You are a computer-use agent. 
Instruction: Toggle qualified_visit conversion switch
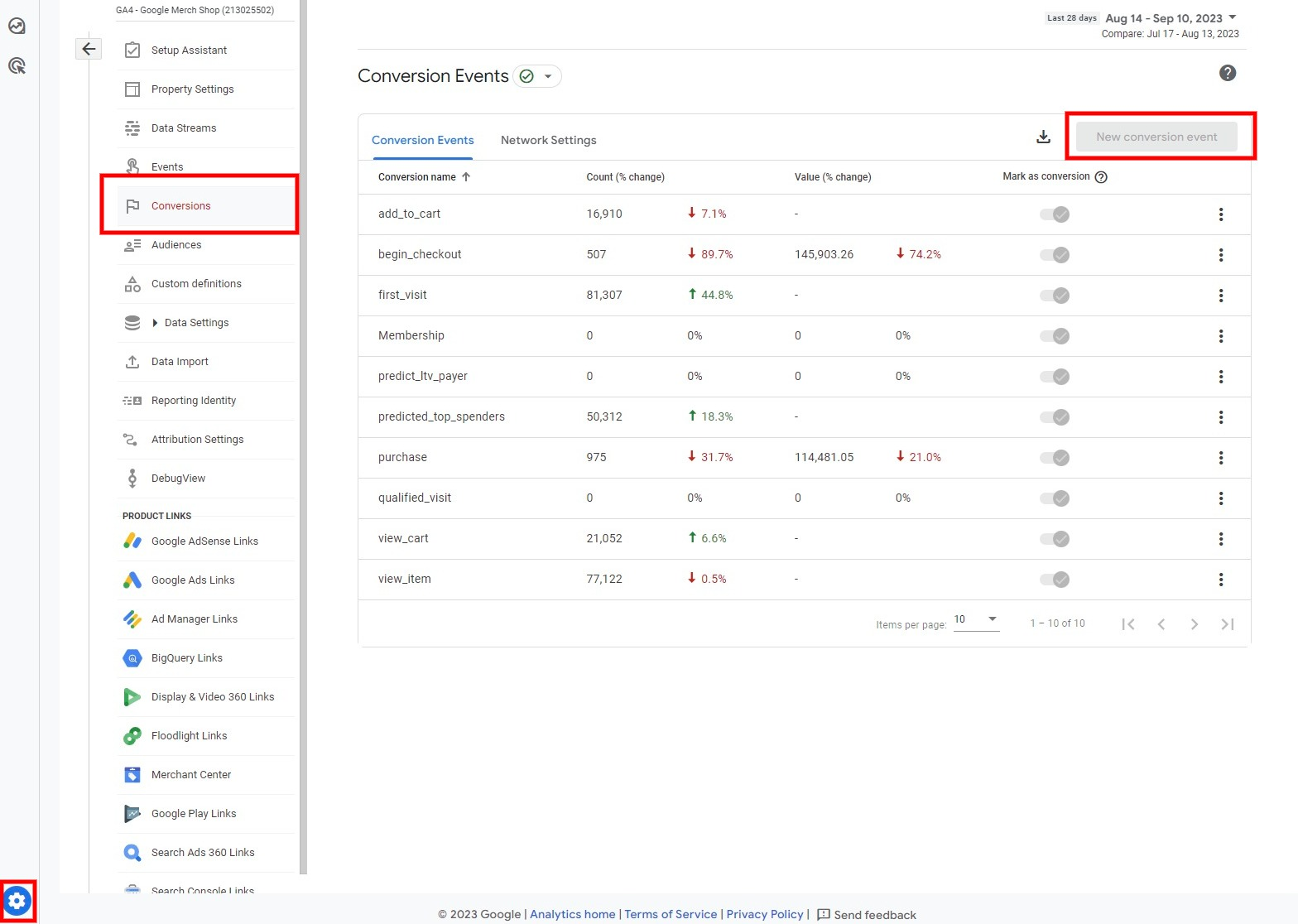click(x=1055, y=498)
